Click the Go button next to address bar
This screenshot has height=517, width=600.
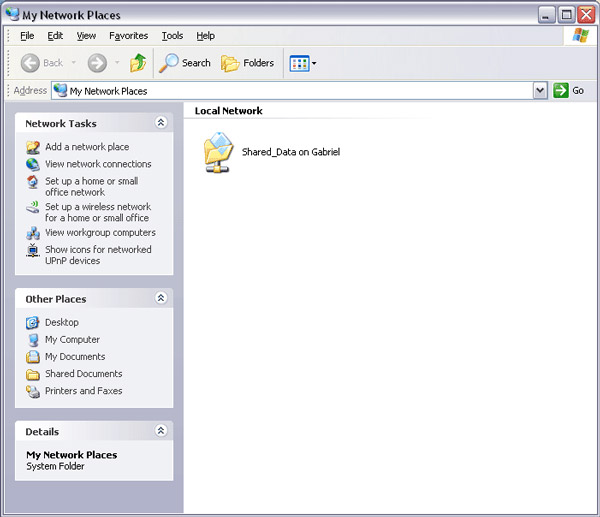pos(568,90)
